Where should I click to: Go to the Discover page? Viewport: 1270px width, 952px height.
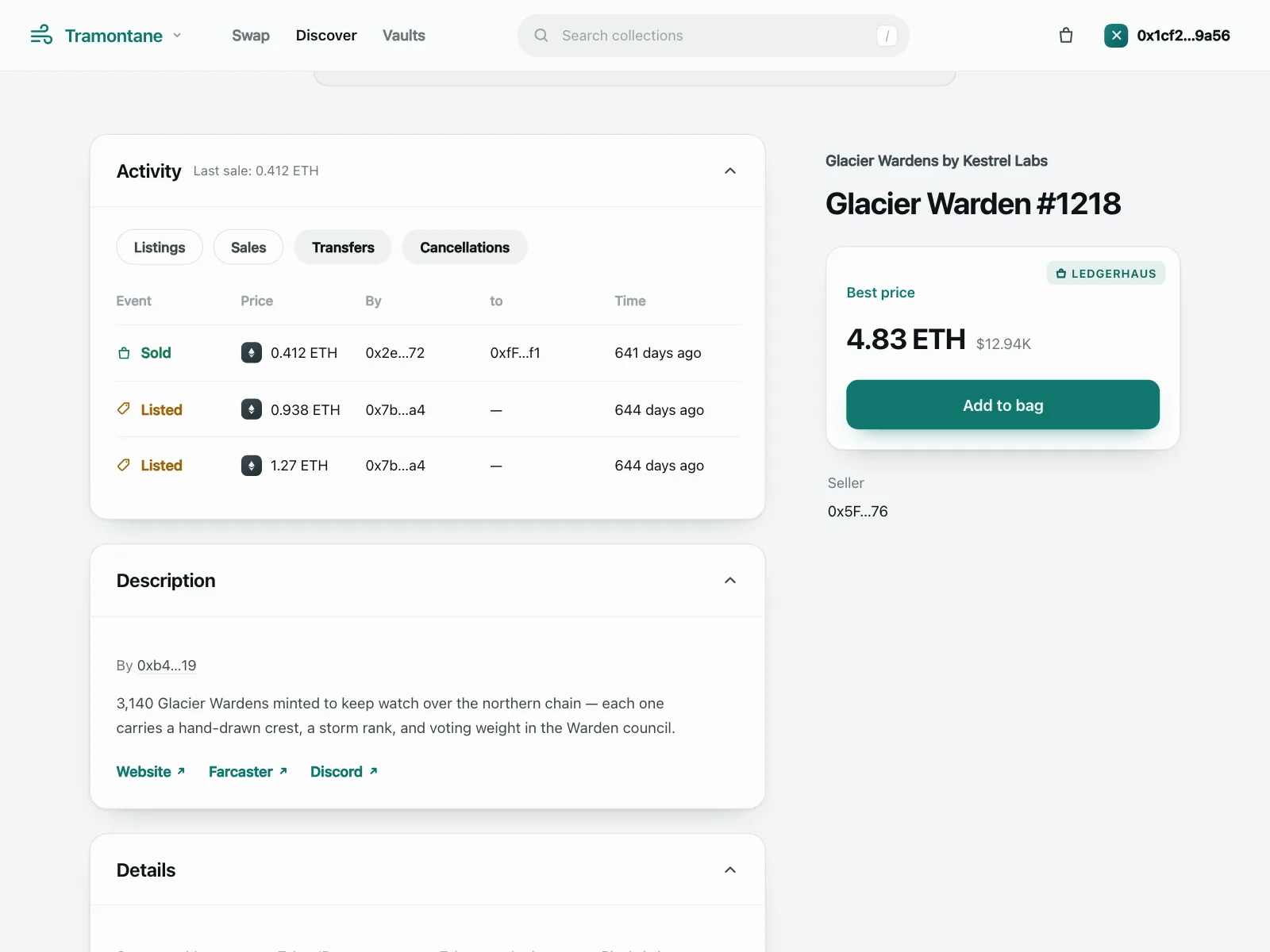326,36
